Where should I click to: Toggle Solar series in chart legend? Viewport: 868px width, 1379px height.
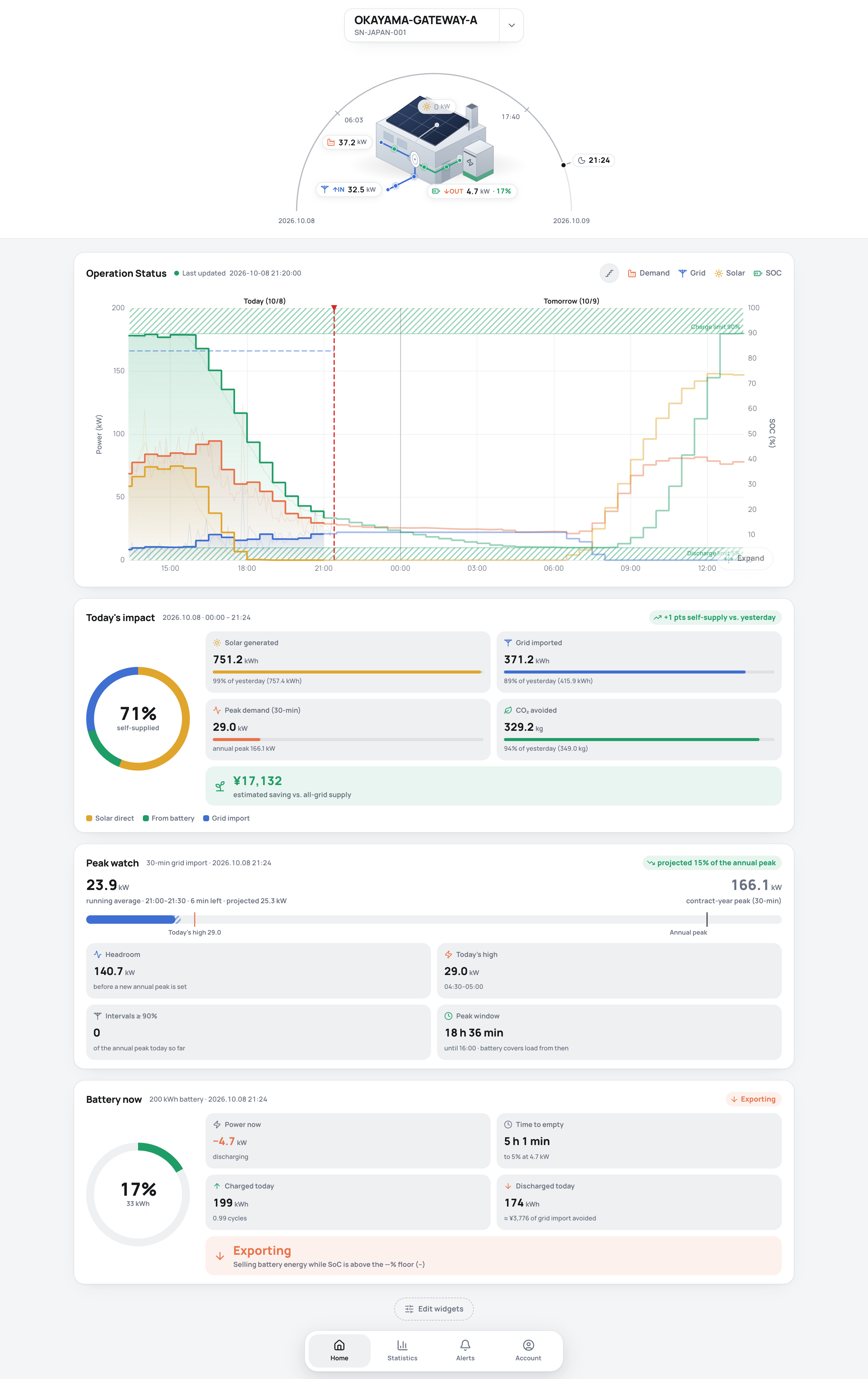point(729,273)
